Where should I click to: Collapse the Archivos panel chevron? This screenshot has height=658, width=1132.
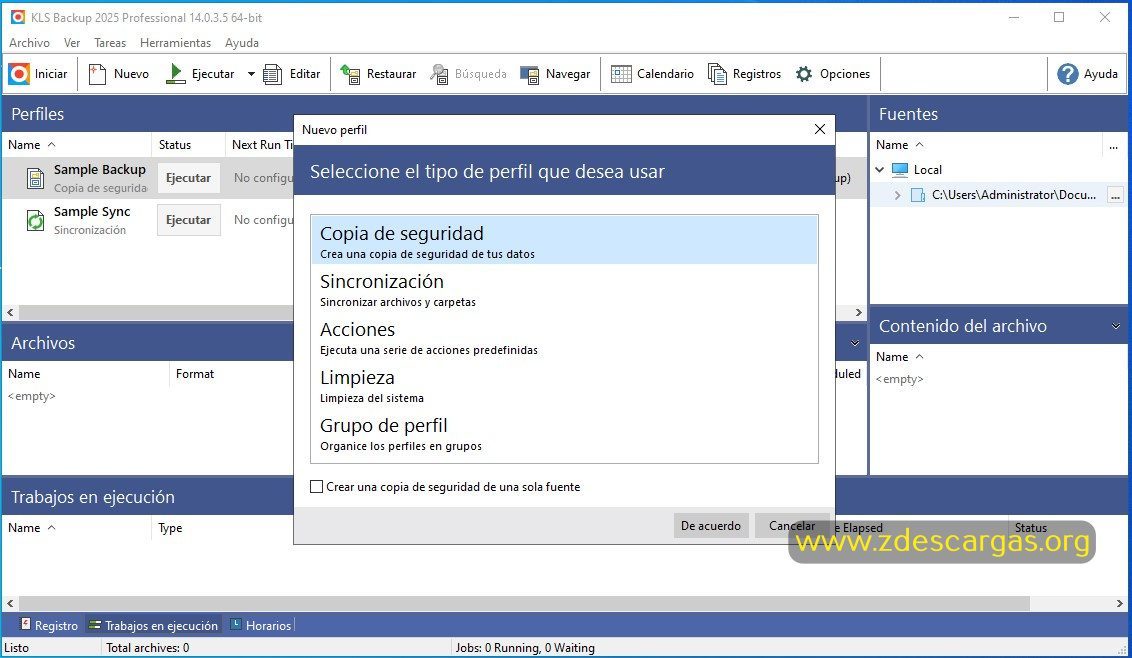pyautogui.click(x=855, y=343)
